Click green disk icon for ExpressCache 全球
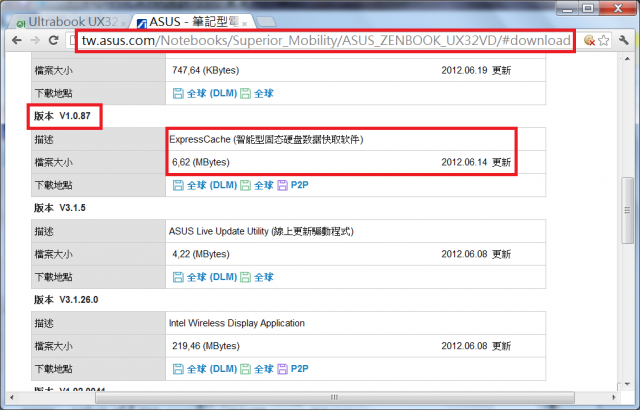 pyautogui.click(x=245, y=185)
